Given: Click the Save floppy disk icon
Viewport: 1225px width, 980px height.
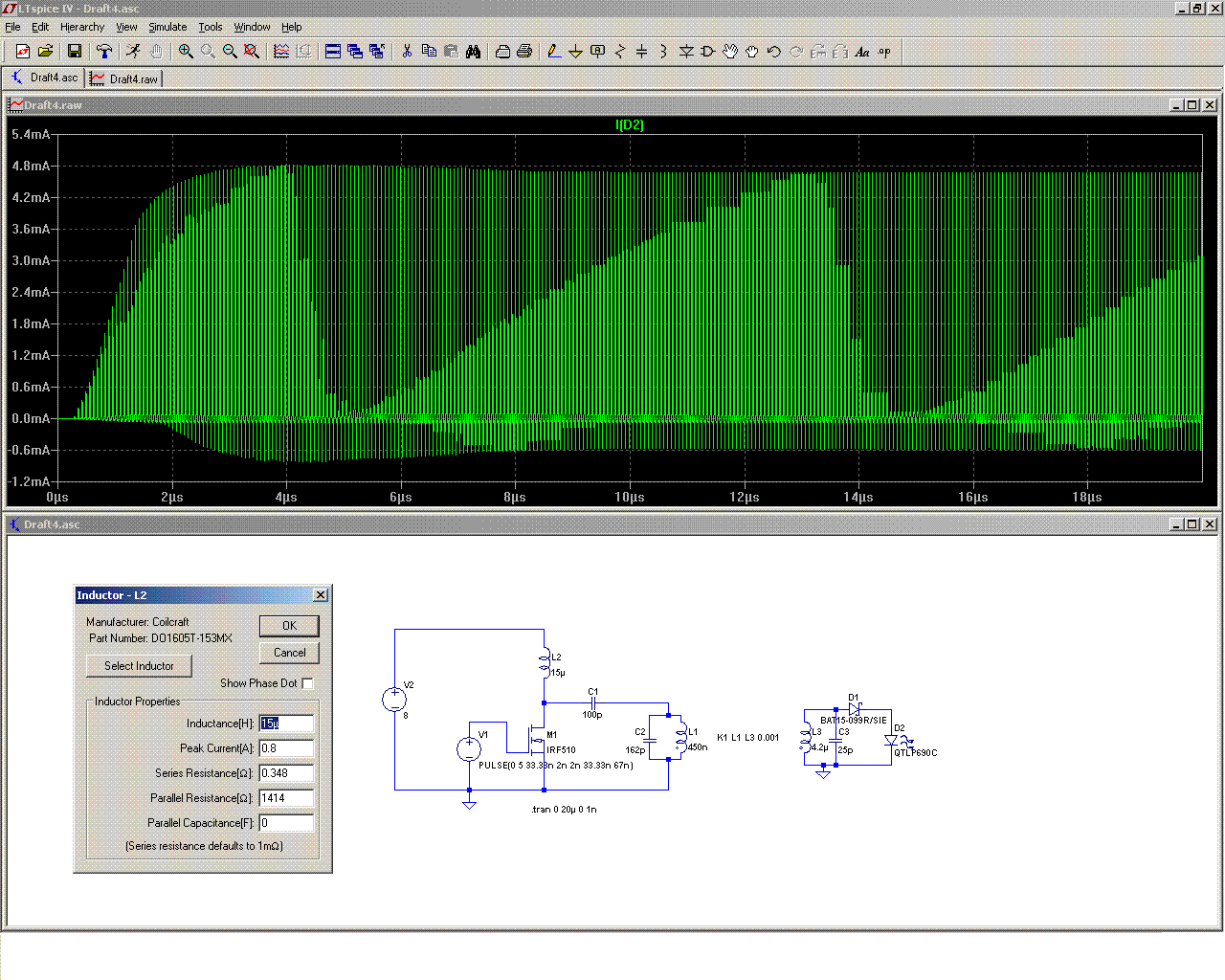Looking at the screenshot, I should click(75, 52).
